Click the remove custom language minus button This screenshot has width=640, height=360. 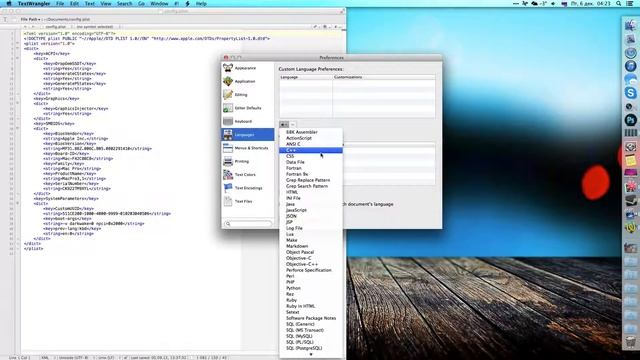(293, 124)
